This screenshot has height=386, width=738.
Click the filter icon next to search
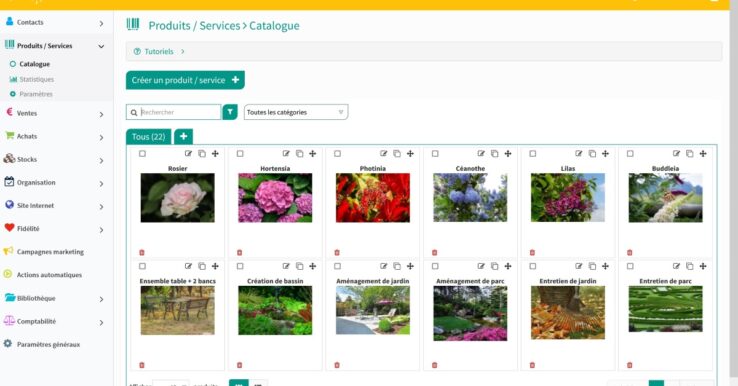coord(230,112)
